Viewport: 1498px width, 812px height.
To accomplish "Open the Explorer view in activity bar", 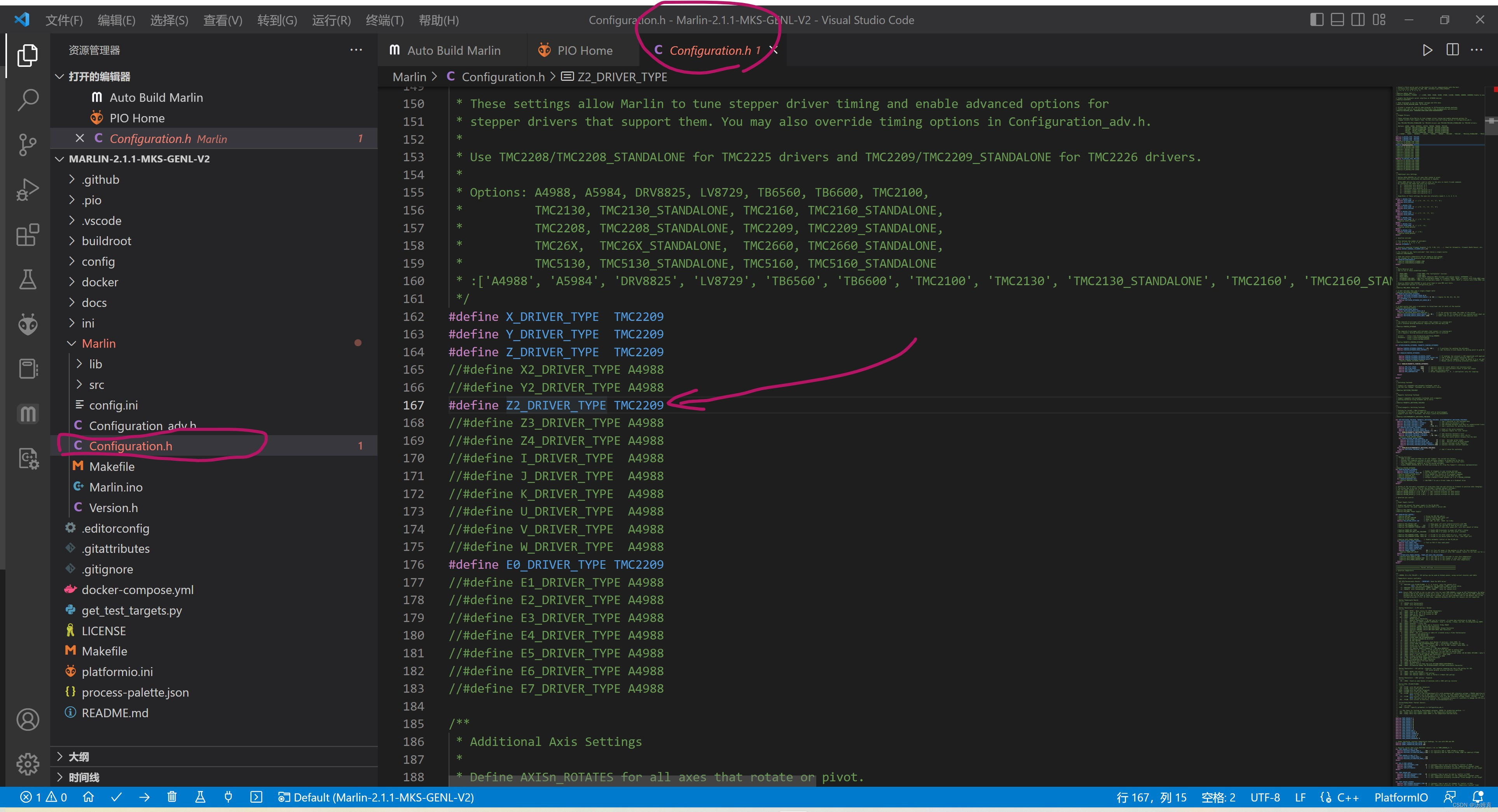I will point(27,55).
